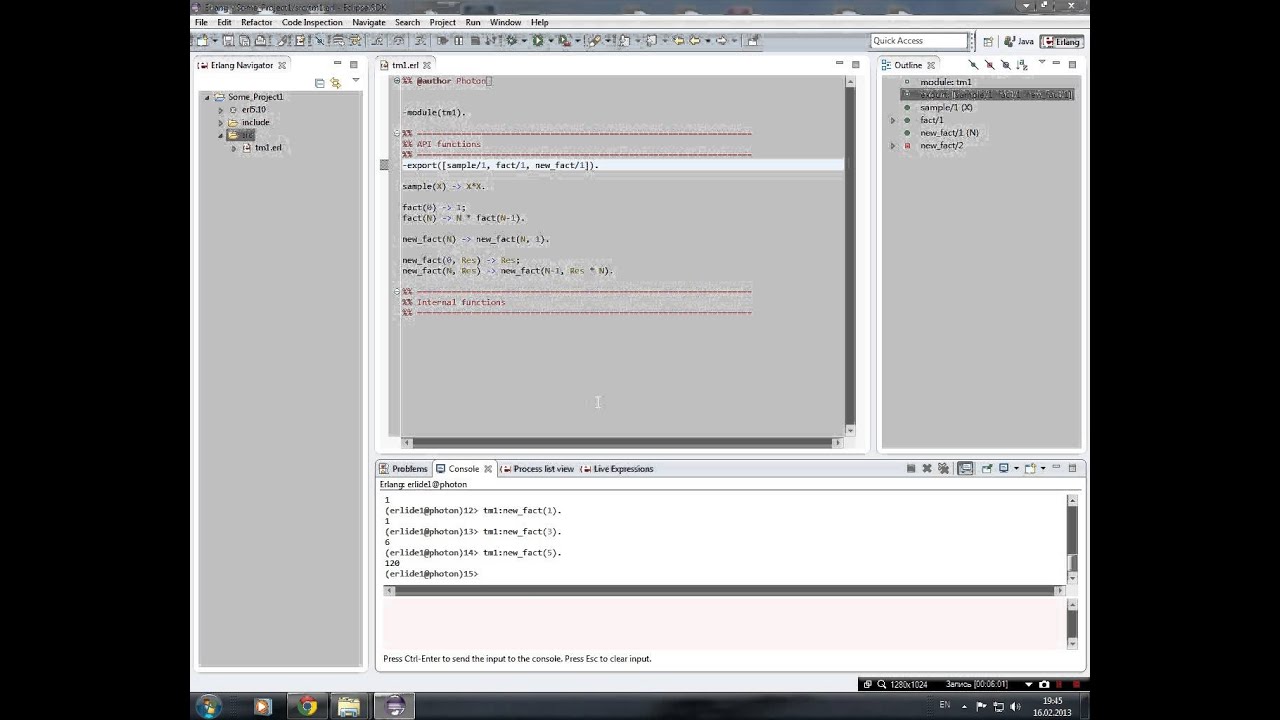Click the Display Selected Console icon

[x=1004, y=468]
